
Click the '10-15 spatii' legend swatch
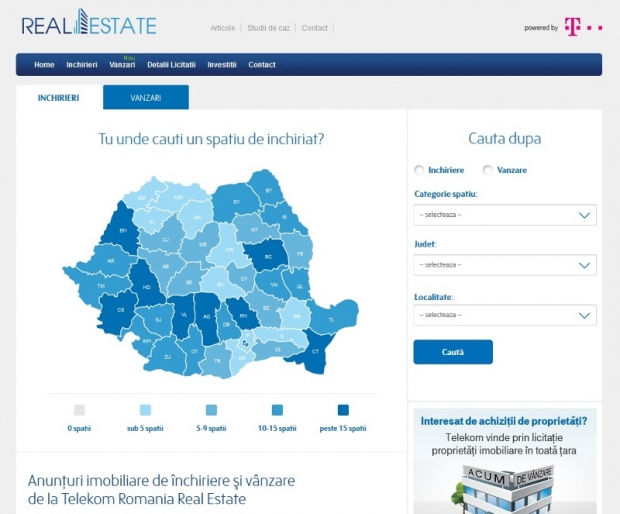(x=277, y=410)
